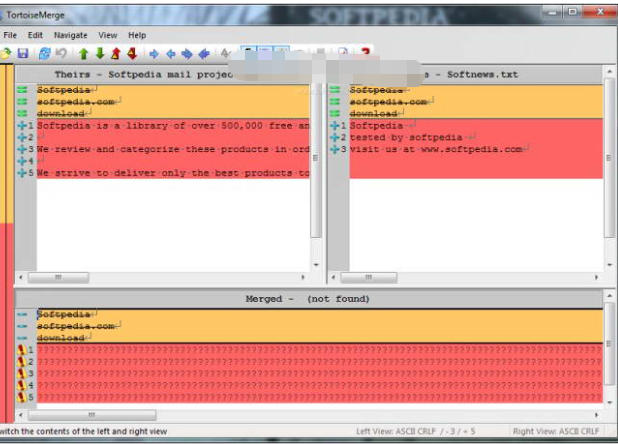Image resolution: width=618 pixels, height=444 pixels.
Task: Select 'tested by softpedia' line in right pane
Action: pyautogui.click(x=476, y=137)
